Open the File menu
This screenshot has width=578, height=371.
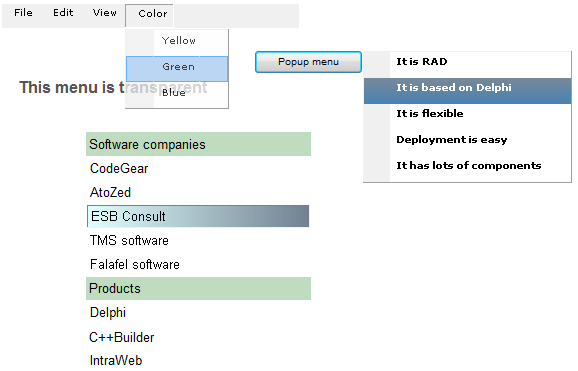pyautogui.click(x=23, y=13)
